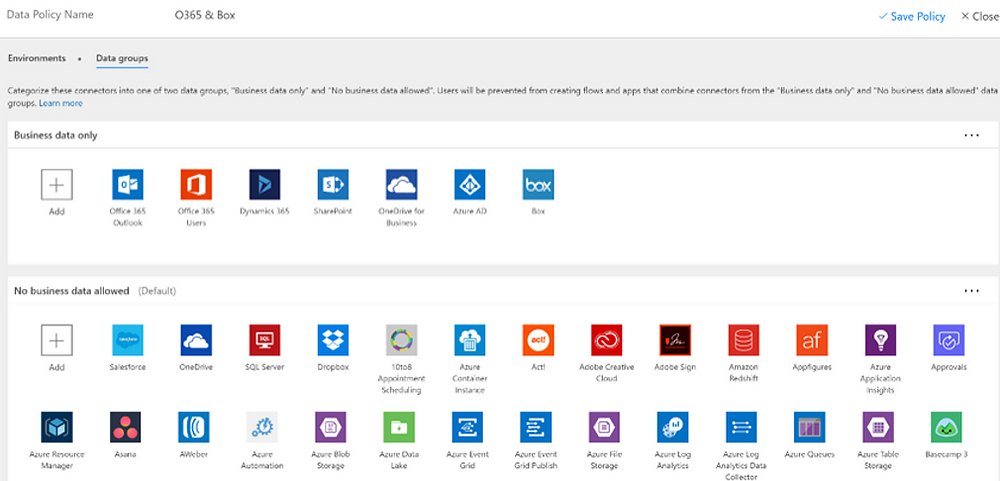The height and width of the screenshot is (481, 1000).
Task: Click the Azure Log Analytics connector
Action: click(x=673, y=427)
